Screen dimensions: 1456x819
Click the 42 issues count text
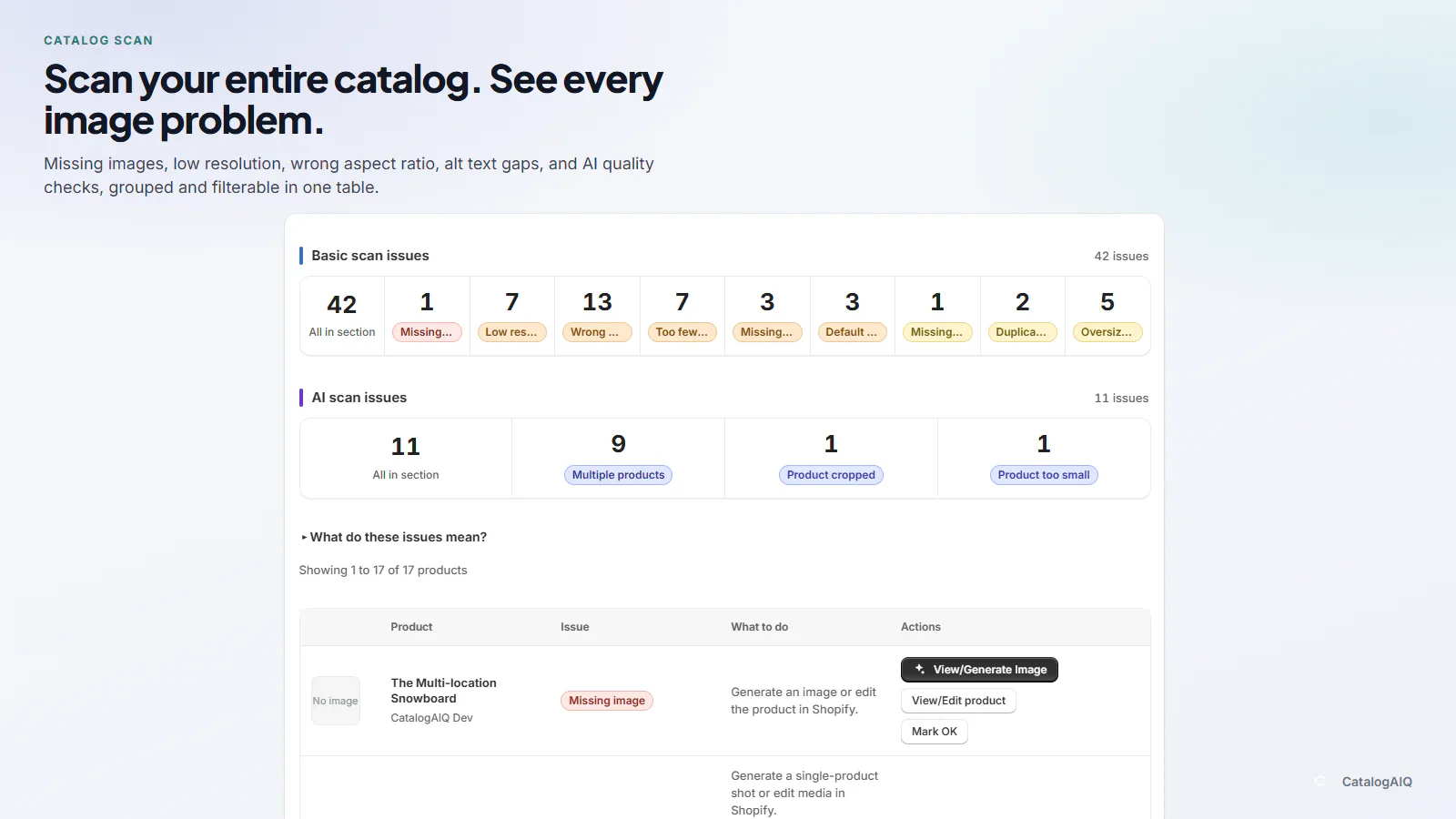(1121, 257)
